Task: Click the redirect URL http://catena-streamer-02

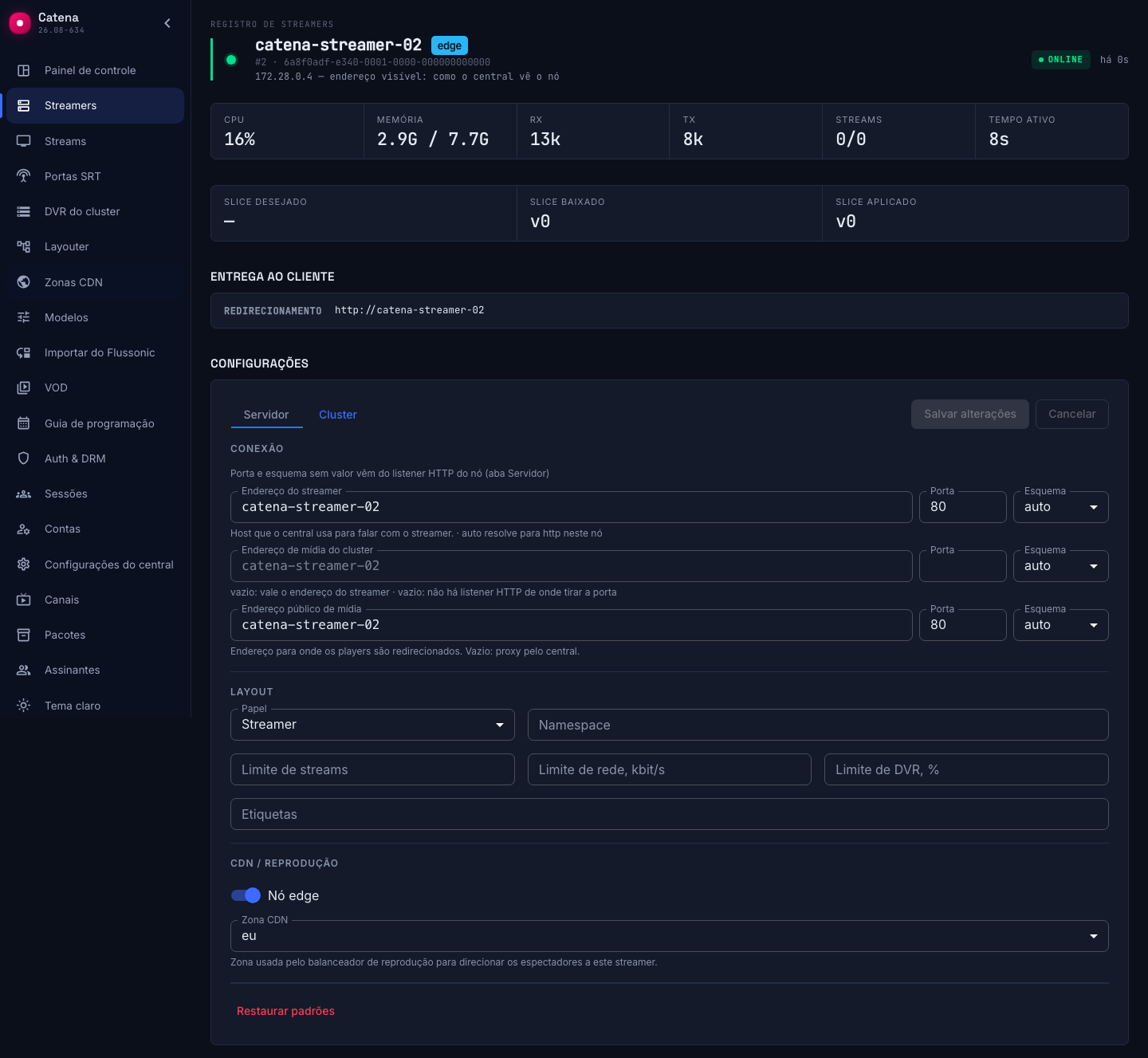Action: click(410, 310)
